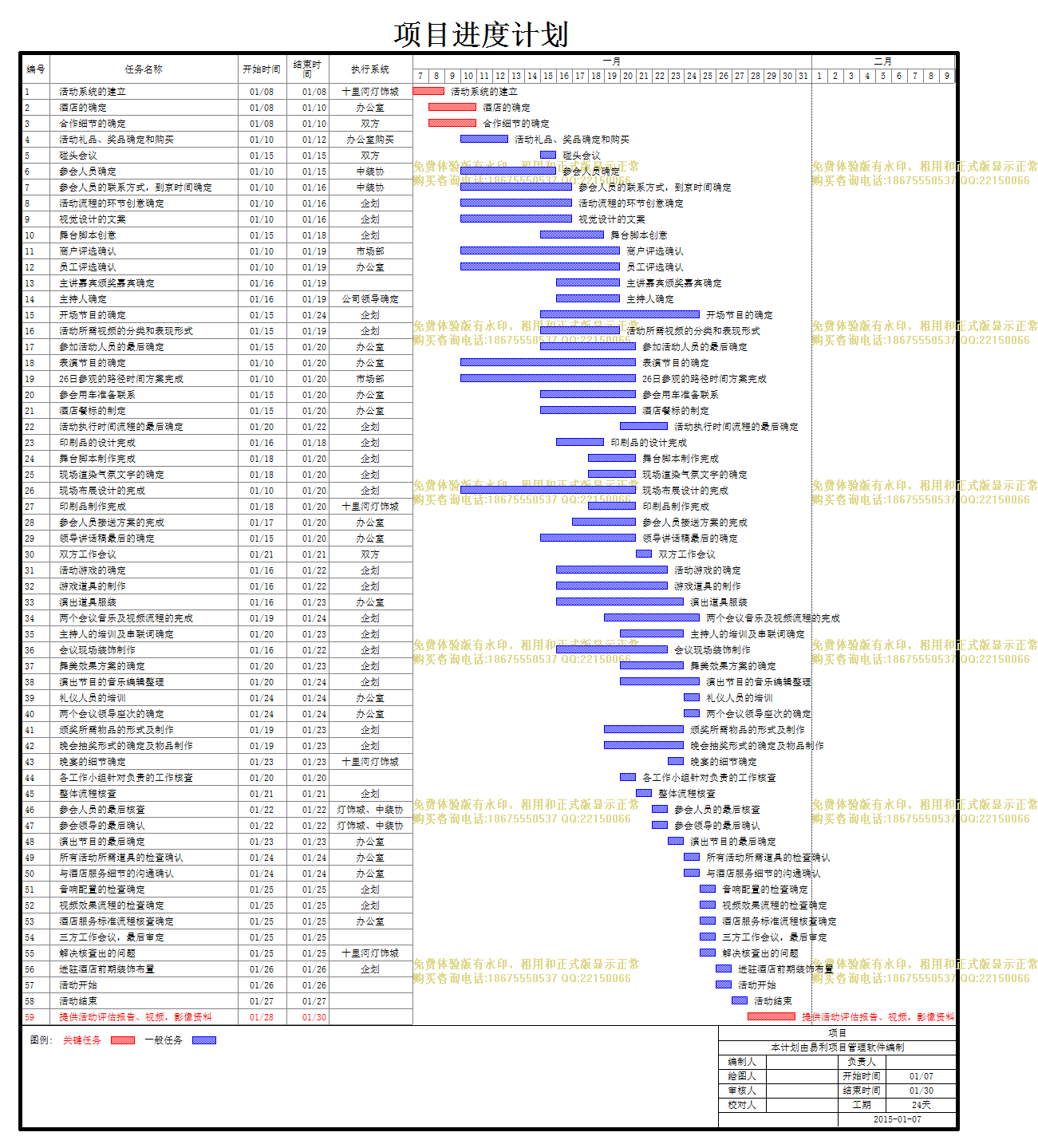
Task: Select the blue Gantt bar for 演出道具服装
Action: [x=620, y=602]
